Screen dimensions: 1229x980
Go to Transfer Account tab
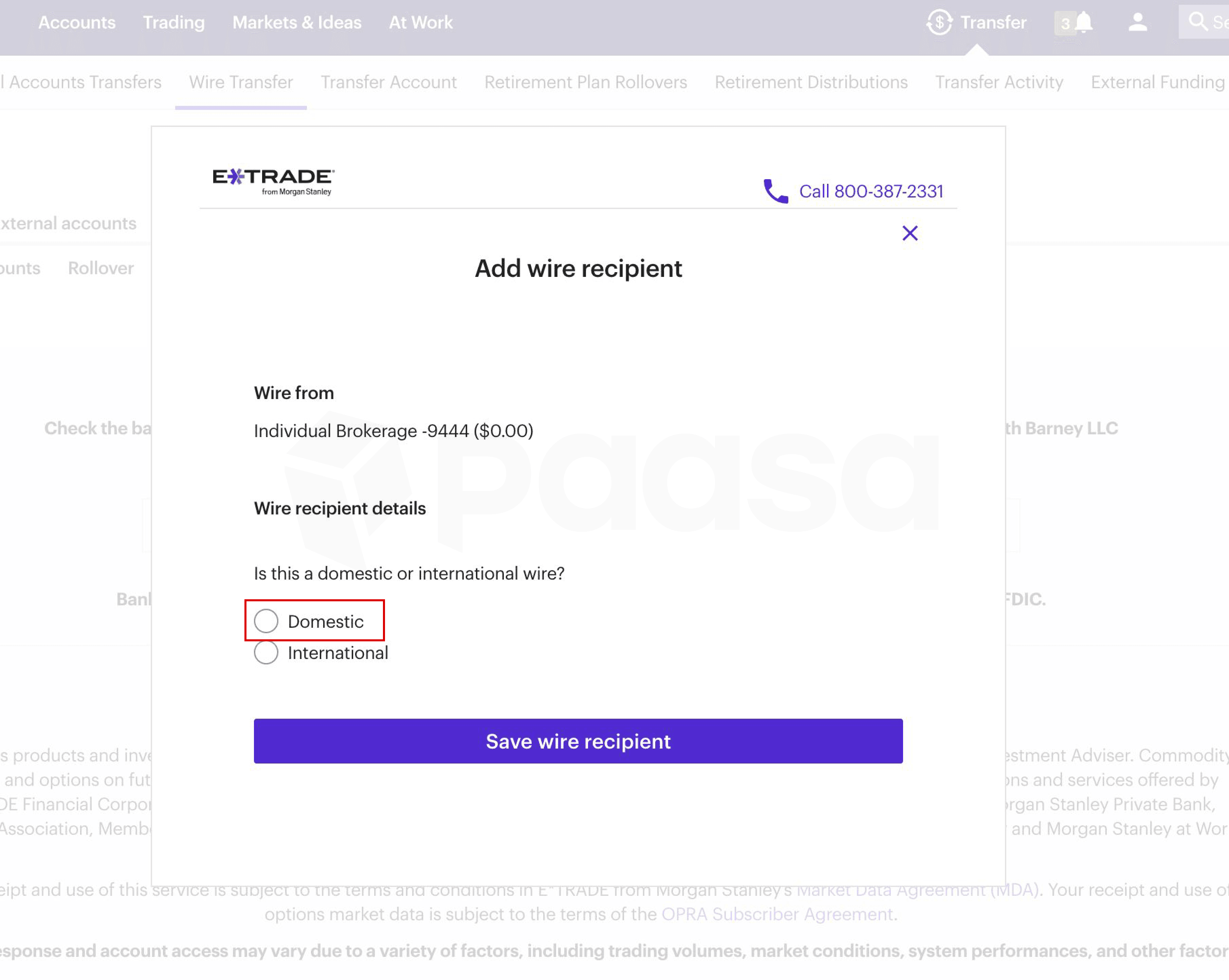(x=388, y=82)
